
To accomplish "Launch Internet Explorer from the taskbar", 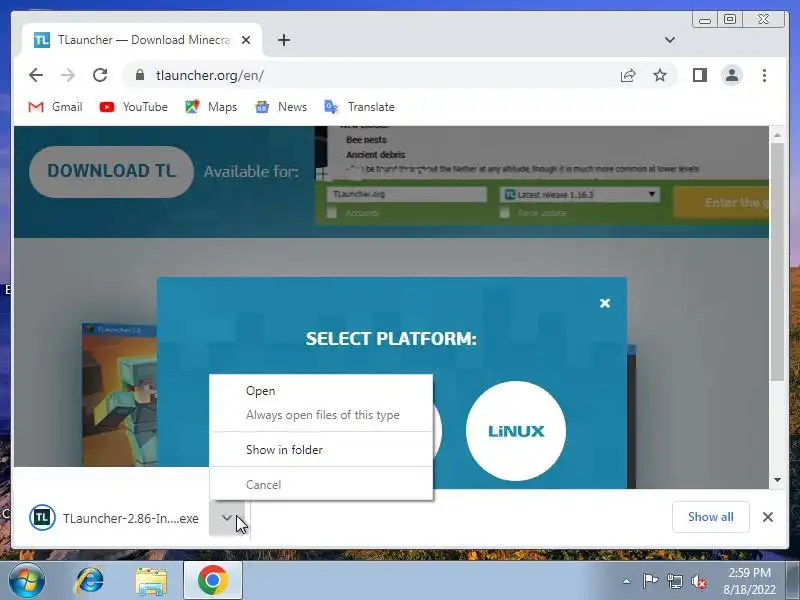I will tap(89, 581).
